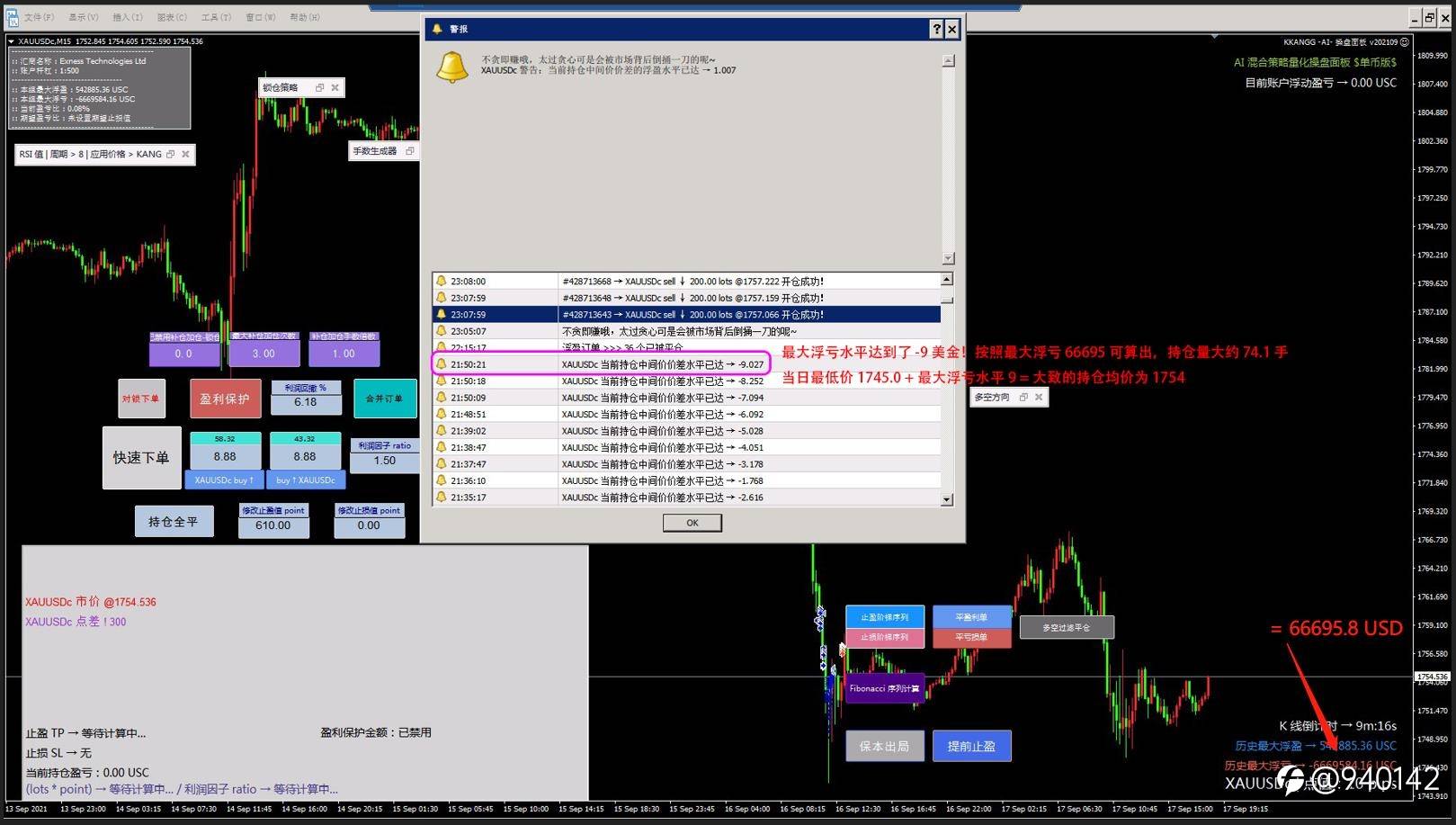Click the large alert bell icon

[451, 67]
